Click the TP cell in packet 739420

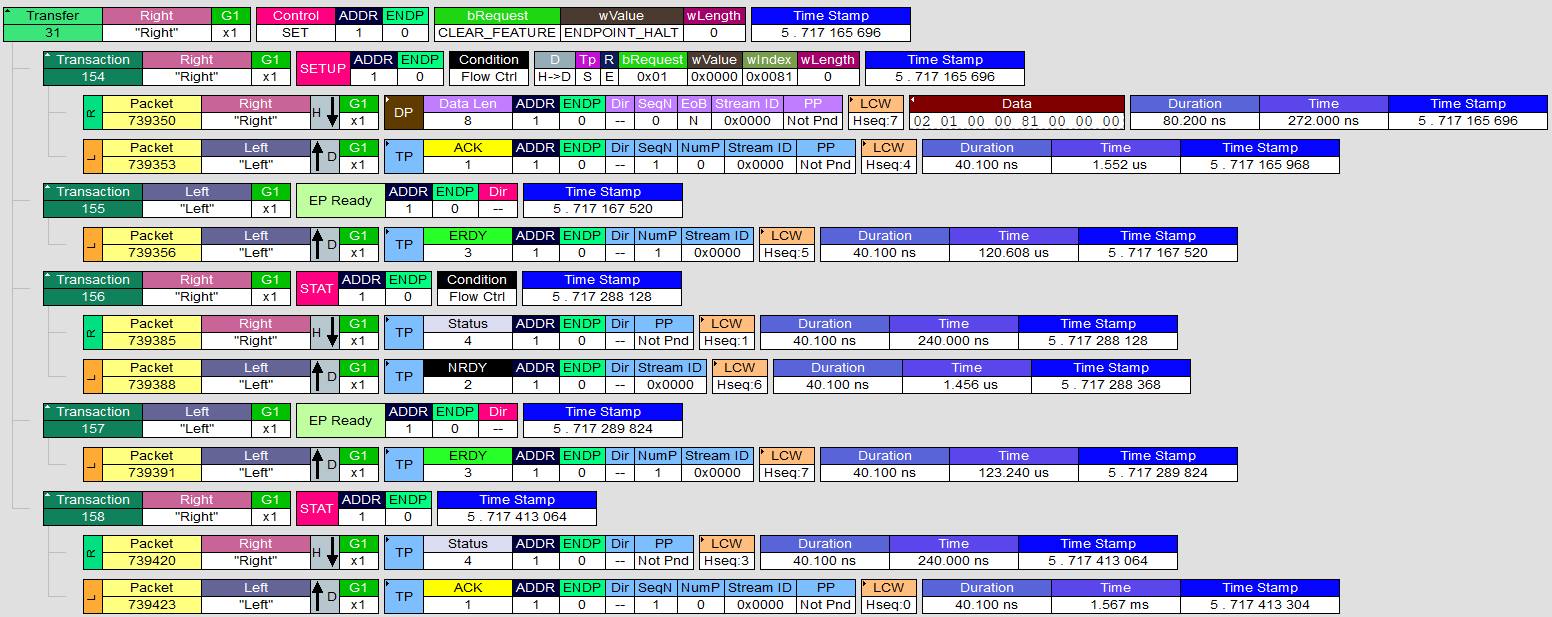pyautogui.click(x=403, y=552)
